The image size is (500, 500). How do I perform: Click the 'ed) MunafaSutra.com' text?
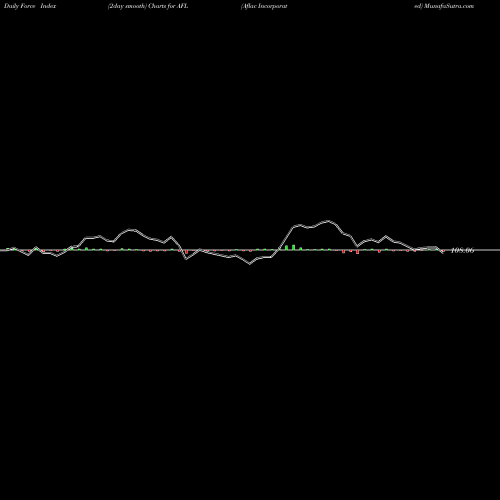click(444, 6)
